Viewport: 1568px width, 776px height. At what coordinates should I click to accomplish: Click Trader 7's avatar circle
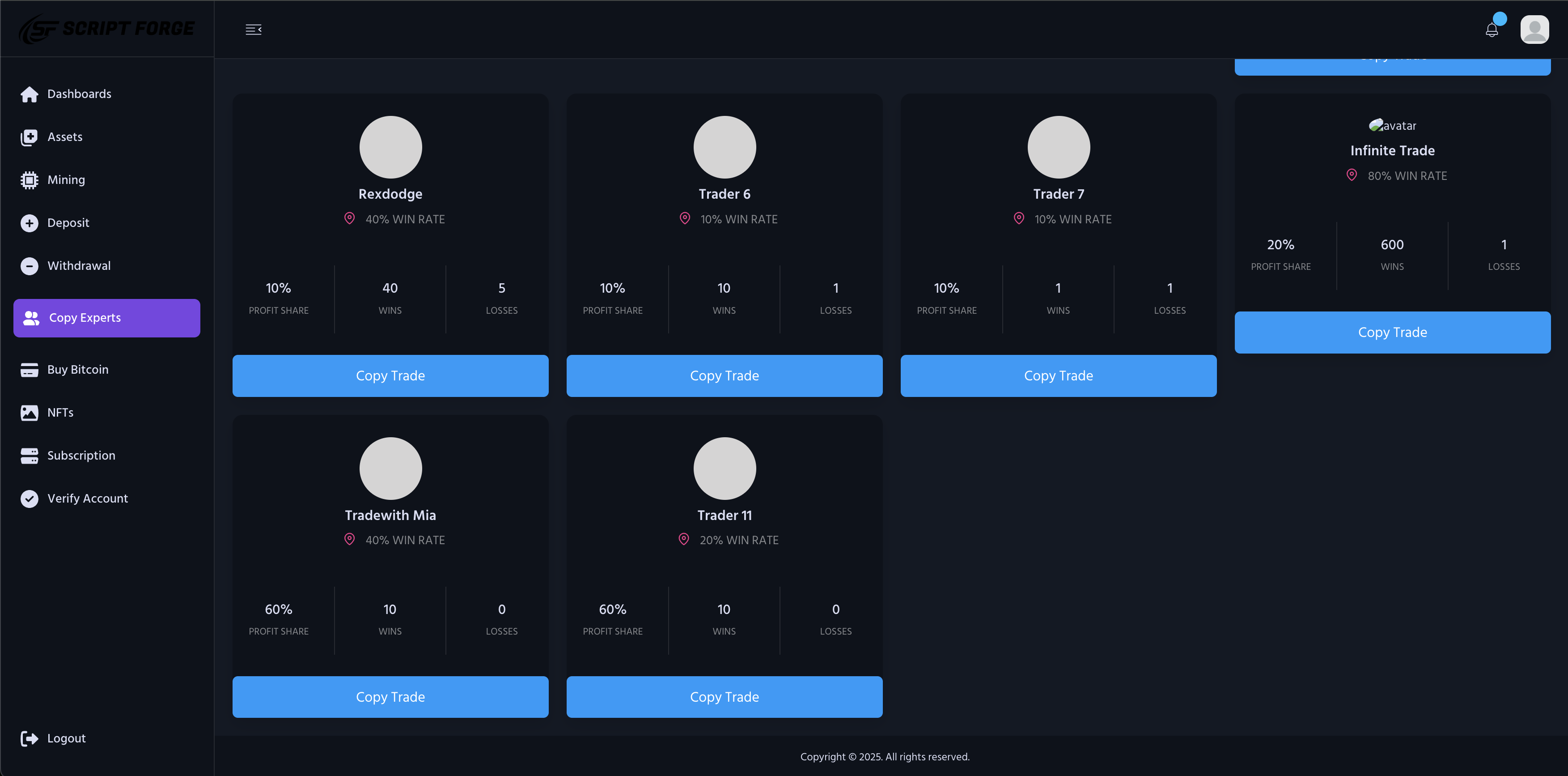(1059, 147)
